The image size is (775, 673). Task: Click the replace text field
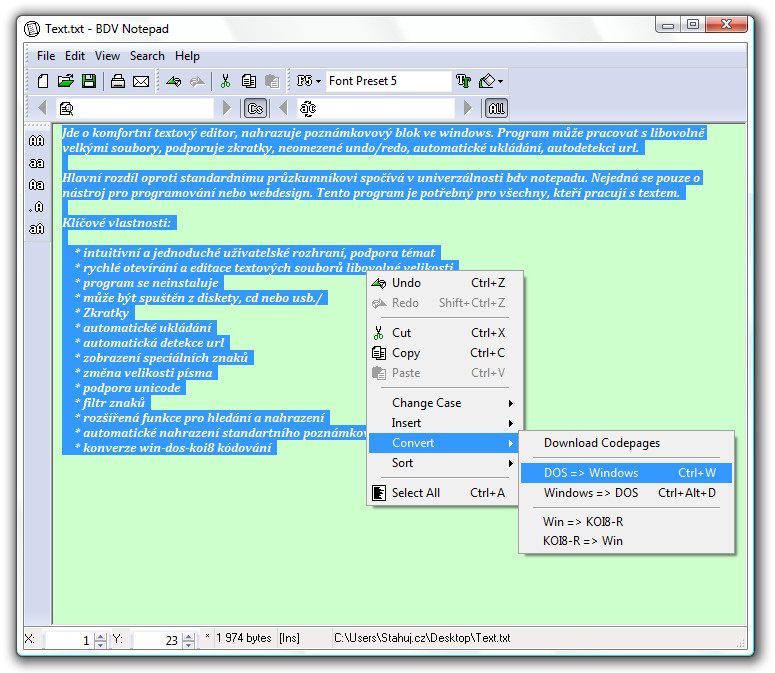click(376, 108)
